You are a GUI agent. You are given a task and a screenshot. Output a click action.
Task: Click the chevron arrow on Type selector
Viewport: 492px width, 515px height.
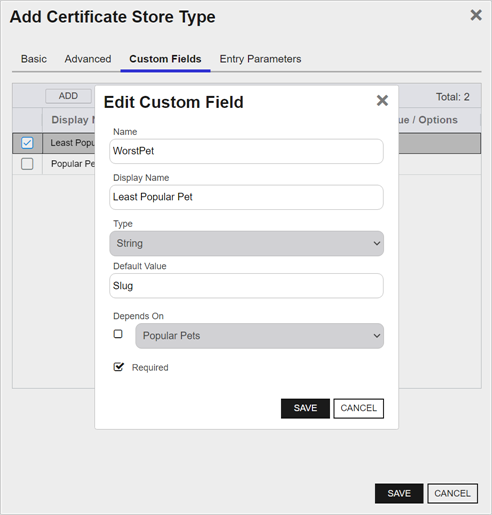pyautogui.click(x=377, y=244)
